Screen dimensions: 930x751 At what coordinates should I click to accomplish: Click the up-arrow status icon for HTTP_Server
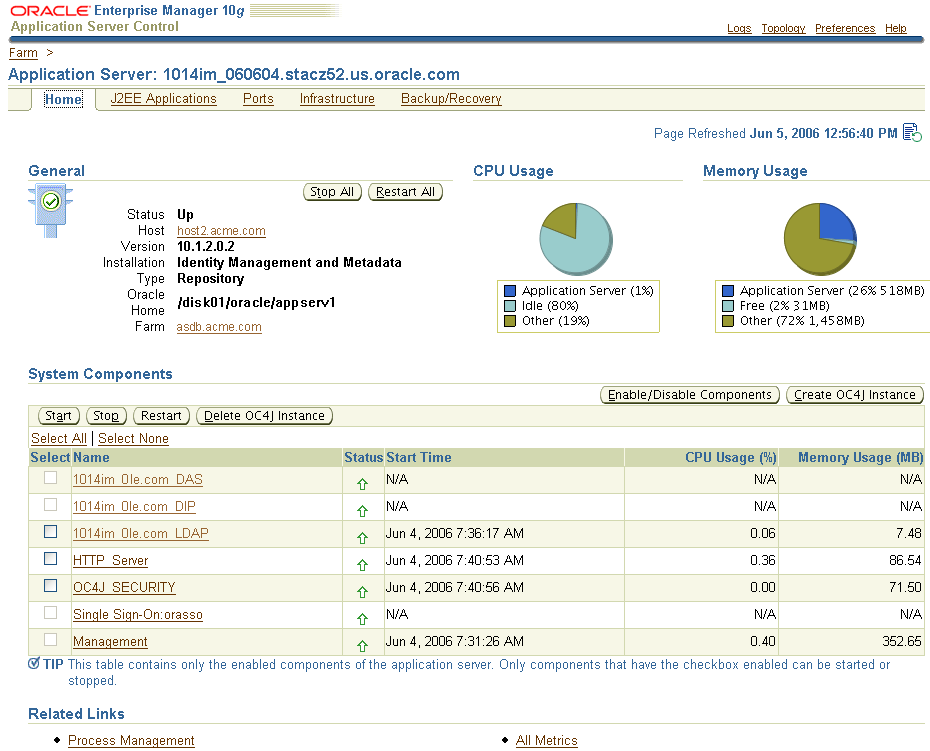point(362,565)
